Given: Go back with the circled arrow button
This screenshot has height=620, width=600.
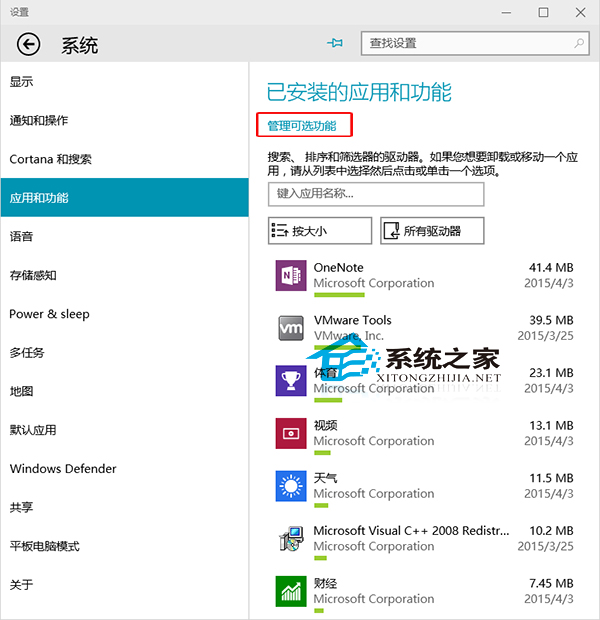Looking at the screenshot, I should (x=28, y=44).
